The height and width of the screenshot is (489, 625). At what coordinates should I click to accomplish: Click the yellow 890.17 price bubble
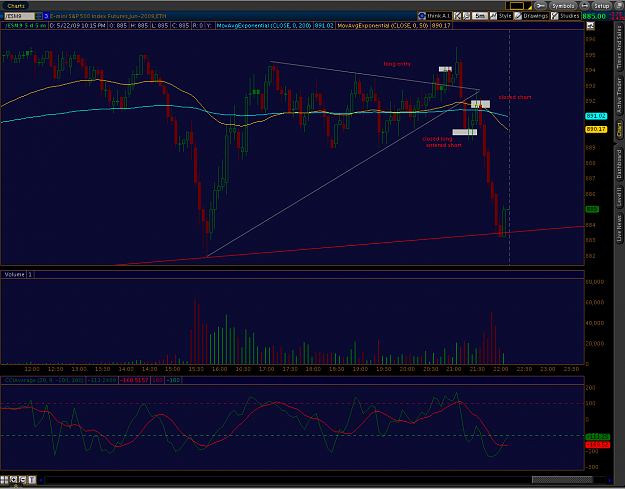[x=596, y=129]
